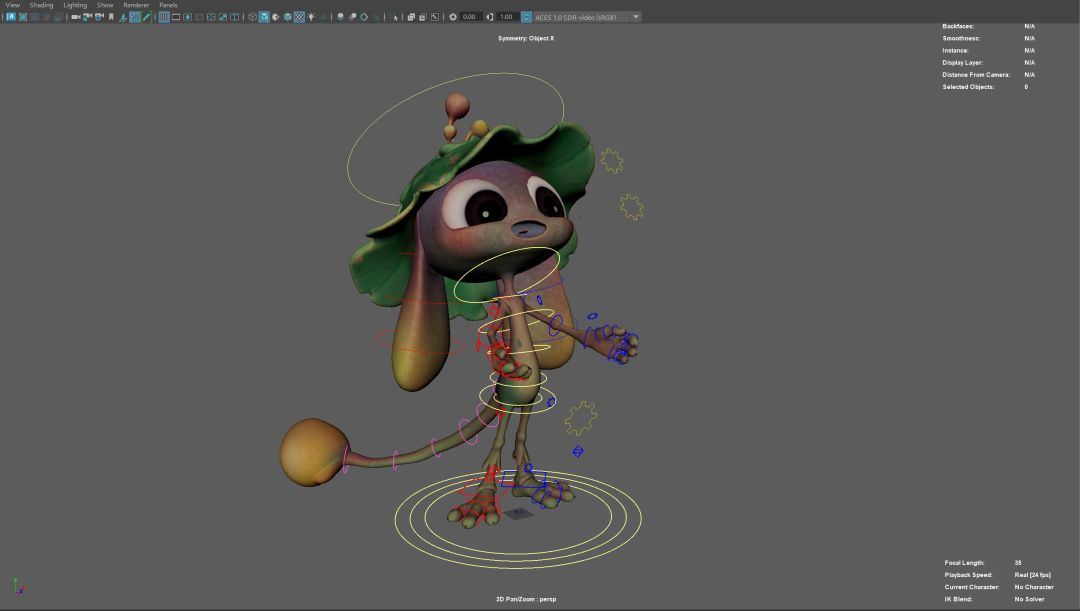Click the blue diamond control near the foot
1080x611 pixels.
(x=578, y=451)
